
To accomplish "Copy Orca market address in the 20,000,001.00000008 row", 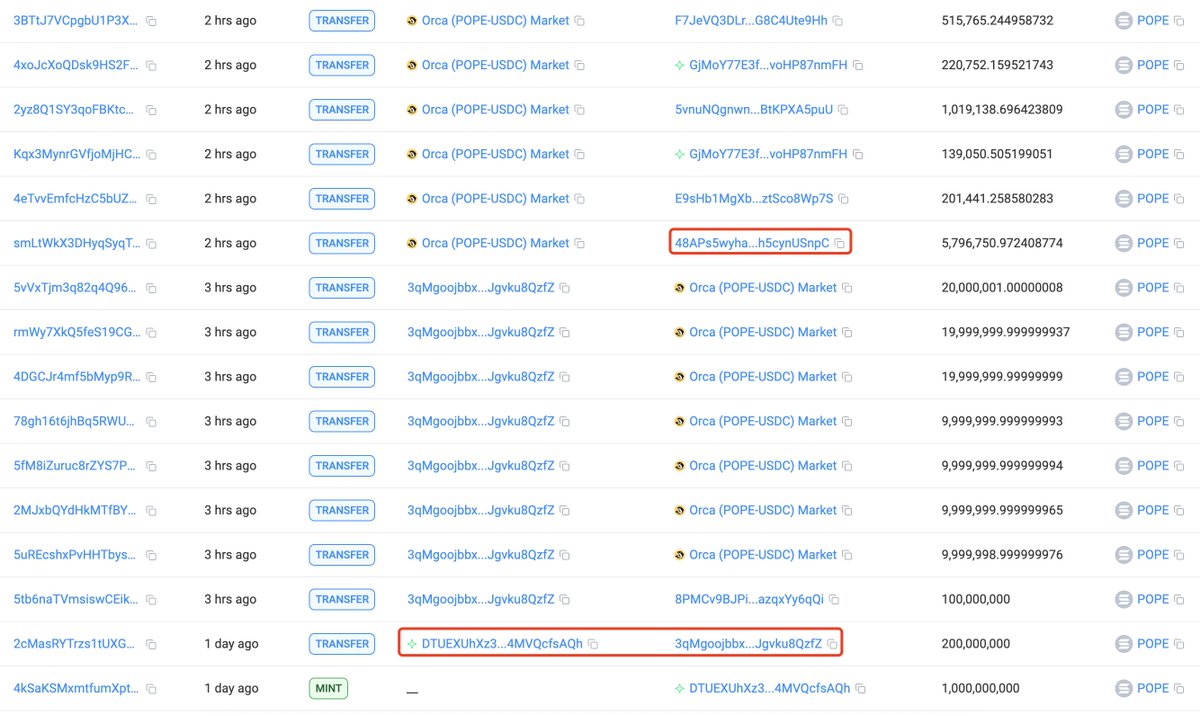I will 847,288.
